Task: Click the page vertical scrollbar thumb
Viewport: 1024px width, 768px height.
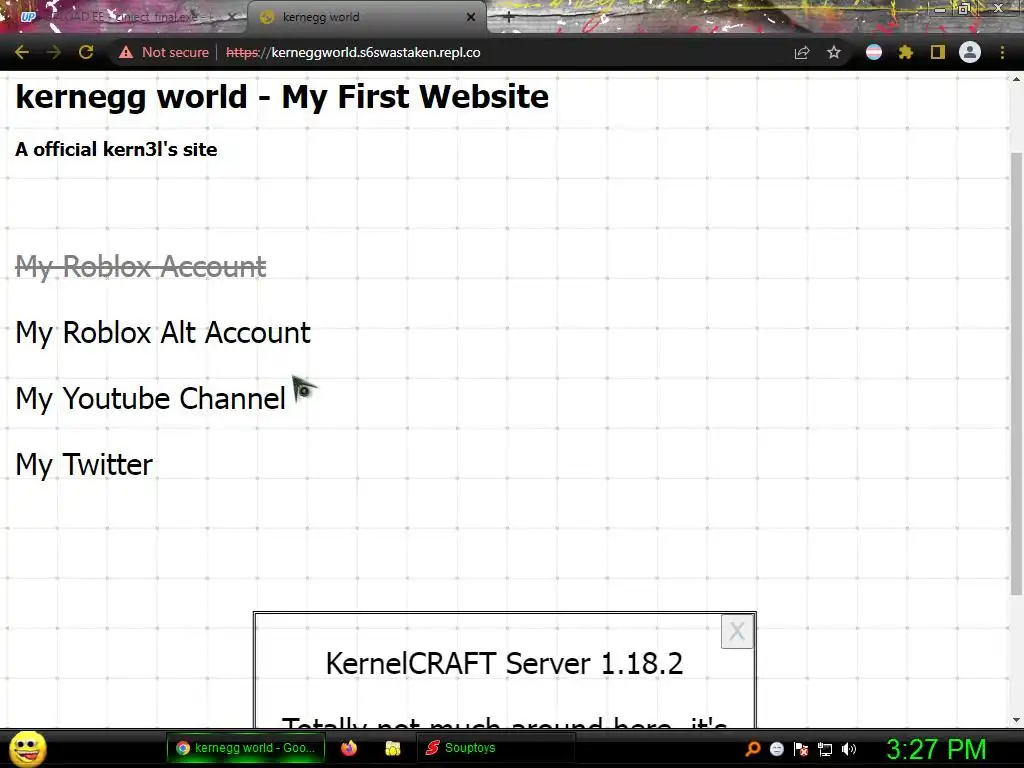Action: tap(1016, 372)
